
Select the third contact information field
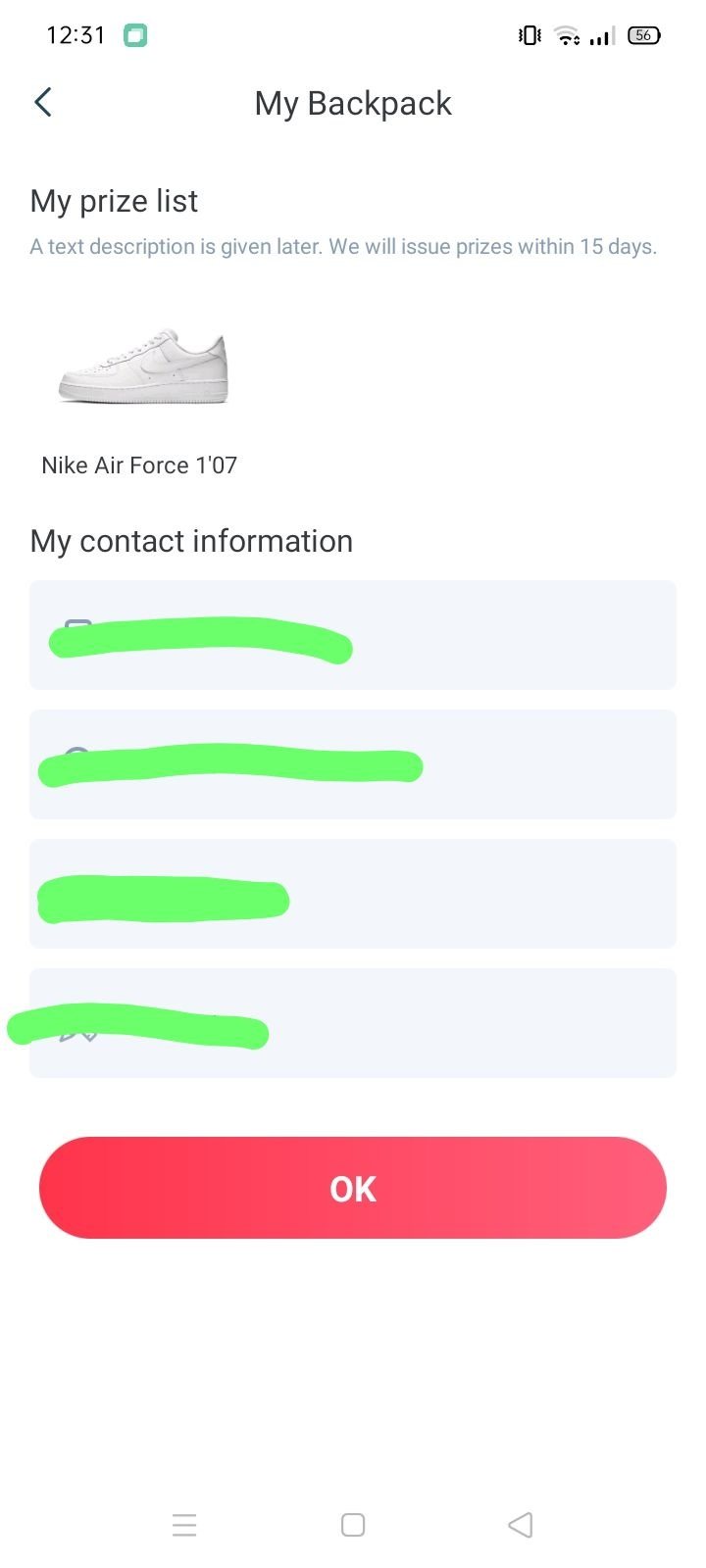pos(353,894)
